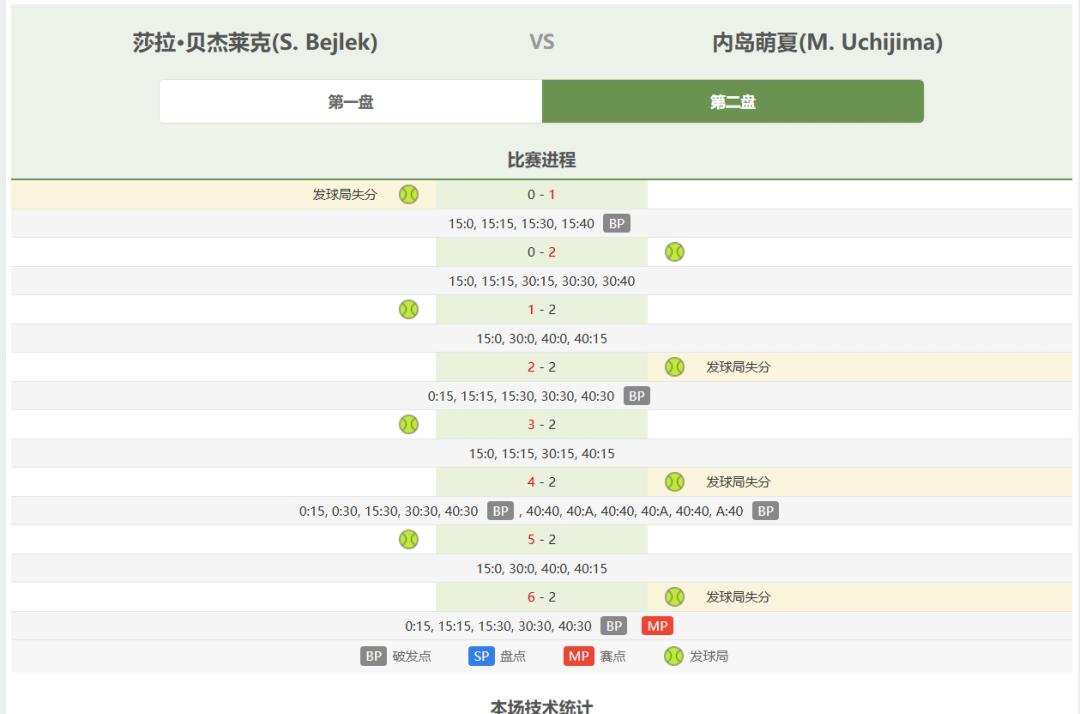Switch to the 第一盘 tab
The image size is (1080, 714).
point(351,102)
